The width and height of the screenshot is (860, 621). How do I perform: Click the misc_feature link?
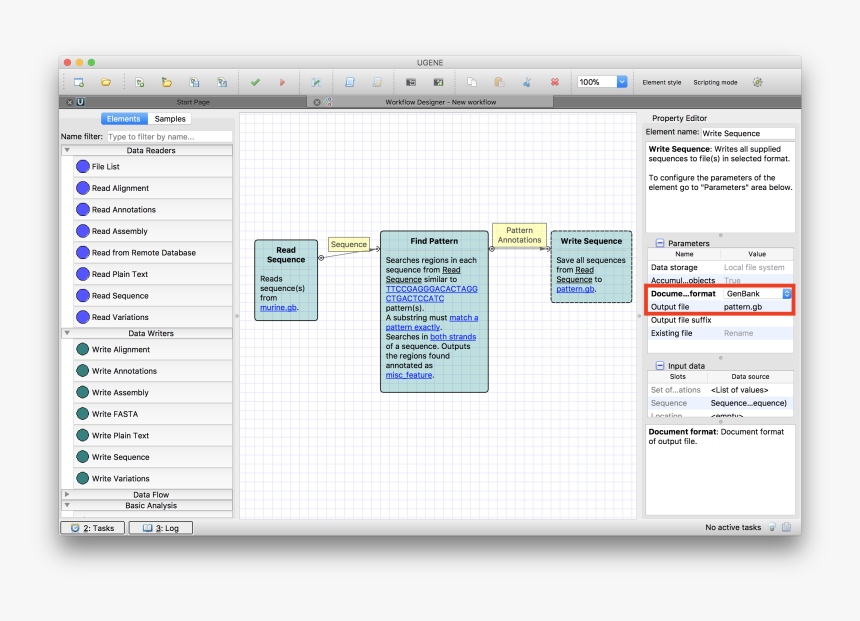[x=409, y=375]
